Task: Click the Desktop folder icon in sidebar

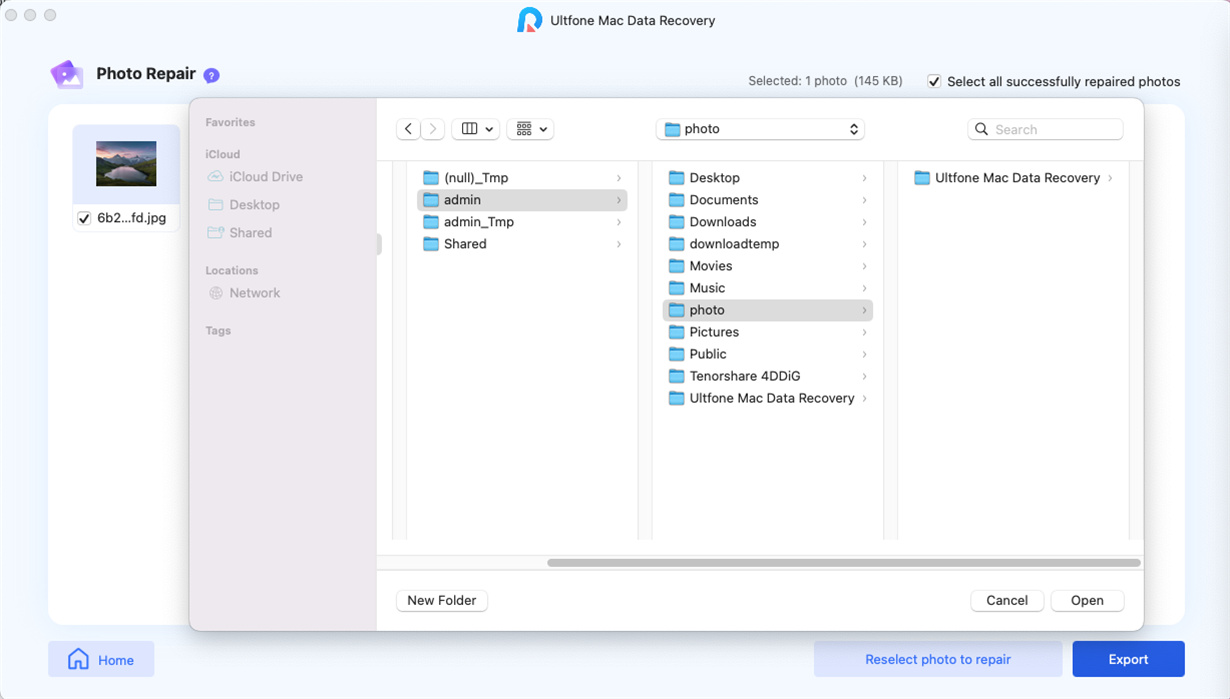Action: pyautogui.click(x=215, y=205)
